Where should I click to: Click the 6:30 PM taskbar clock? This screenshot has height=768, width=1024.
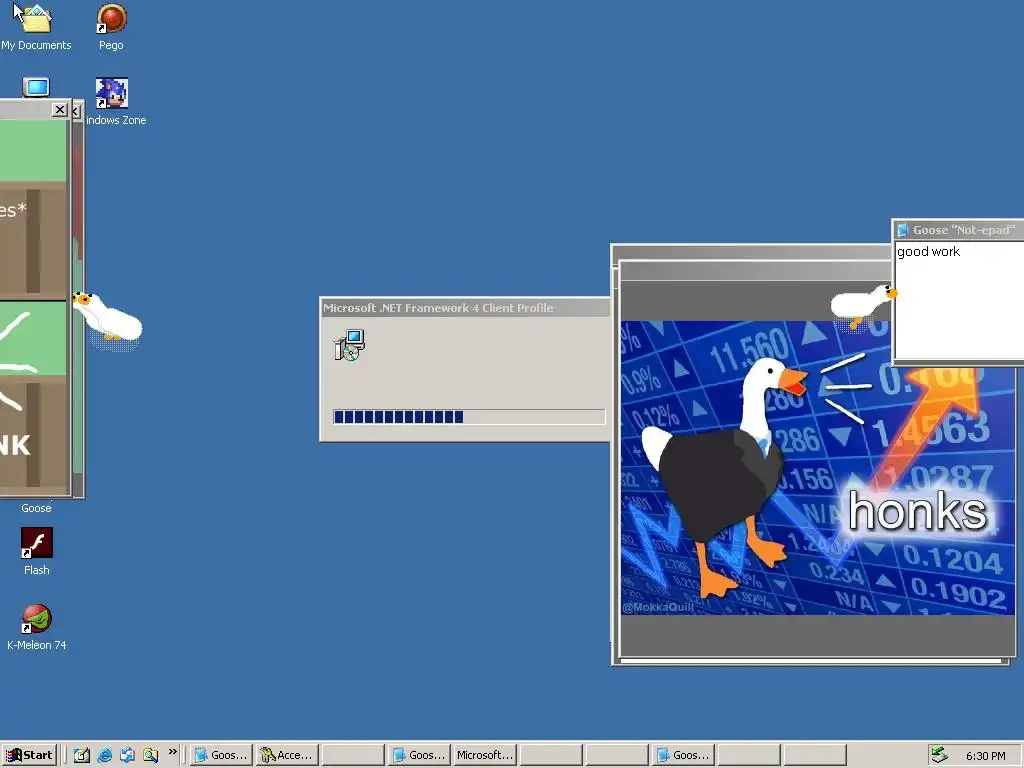(x=985, y=756)
